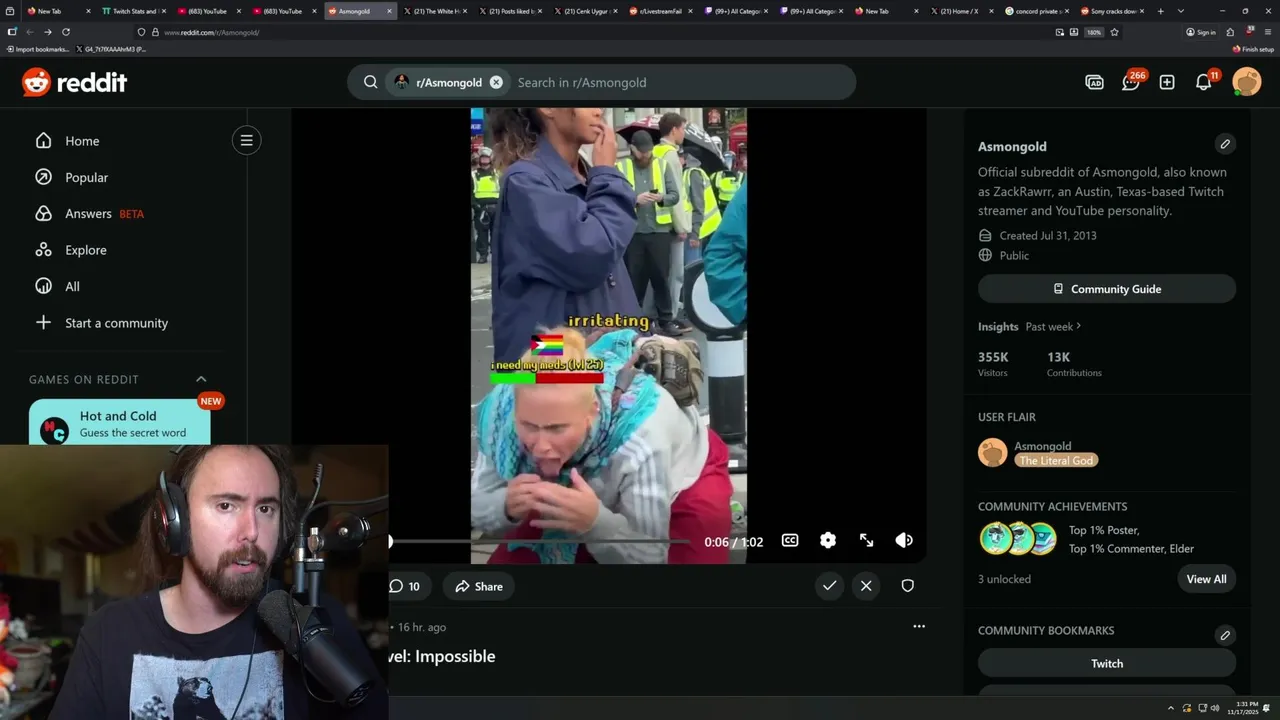Approve the post with the checkmark icon

tap(829, 586)
